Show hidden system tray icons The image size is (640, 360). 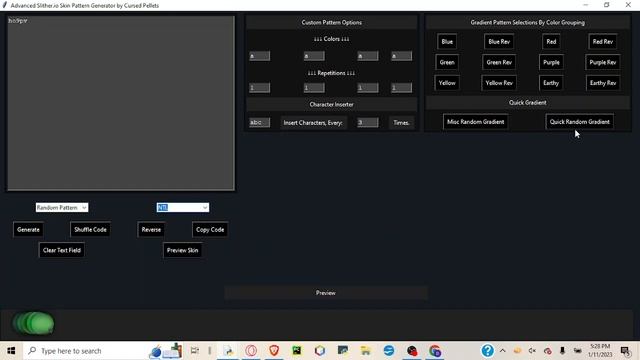point(503,351)
